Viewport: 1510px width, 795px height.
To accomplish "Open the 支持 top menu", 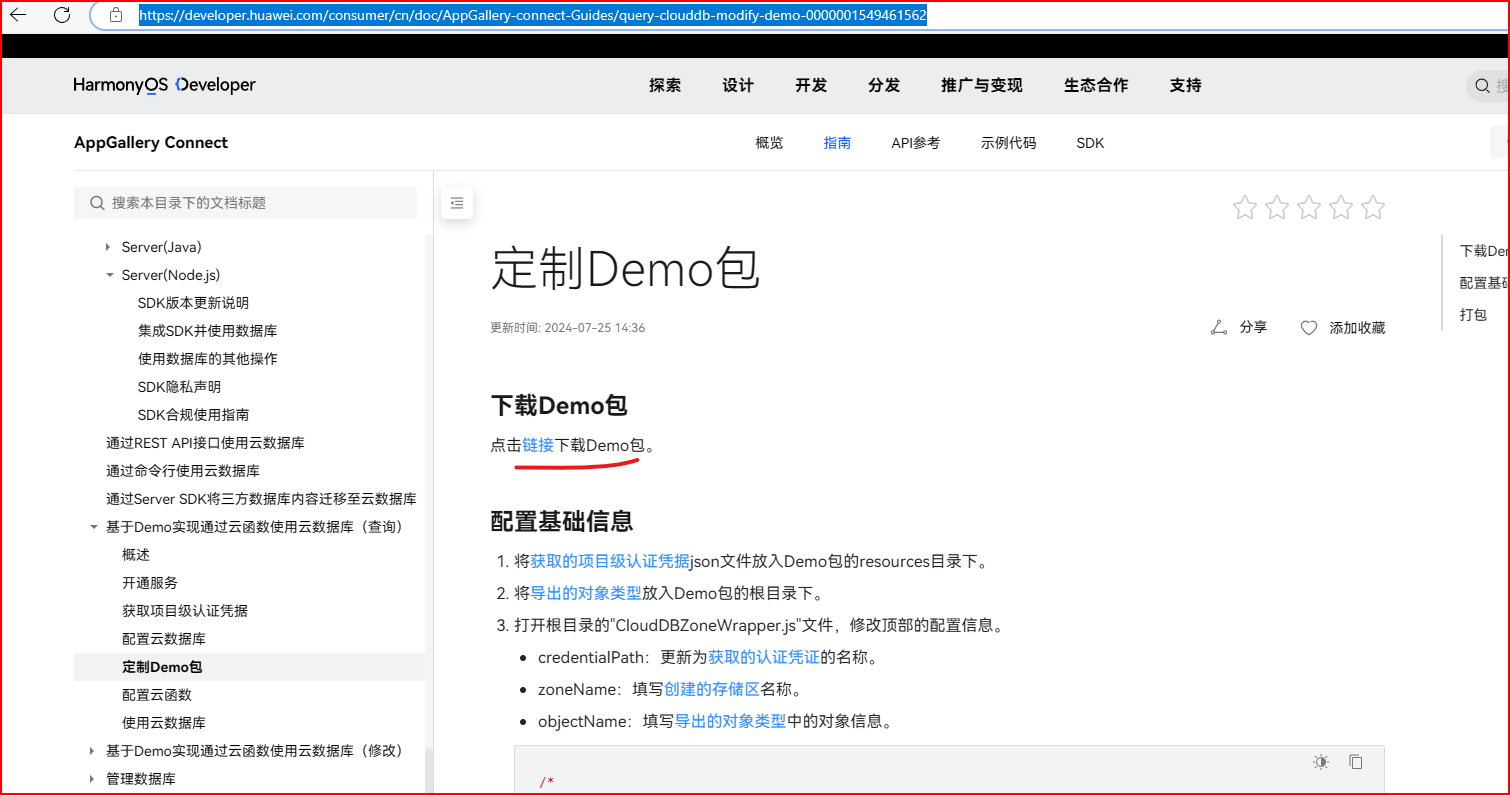I will (x=1186, y=86).
